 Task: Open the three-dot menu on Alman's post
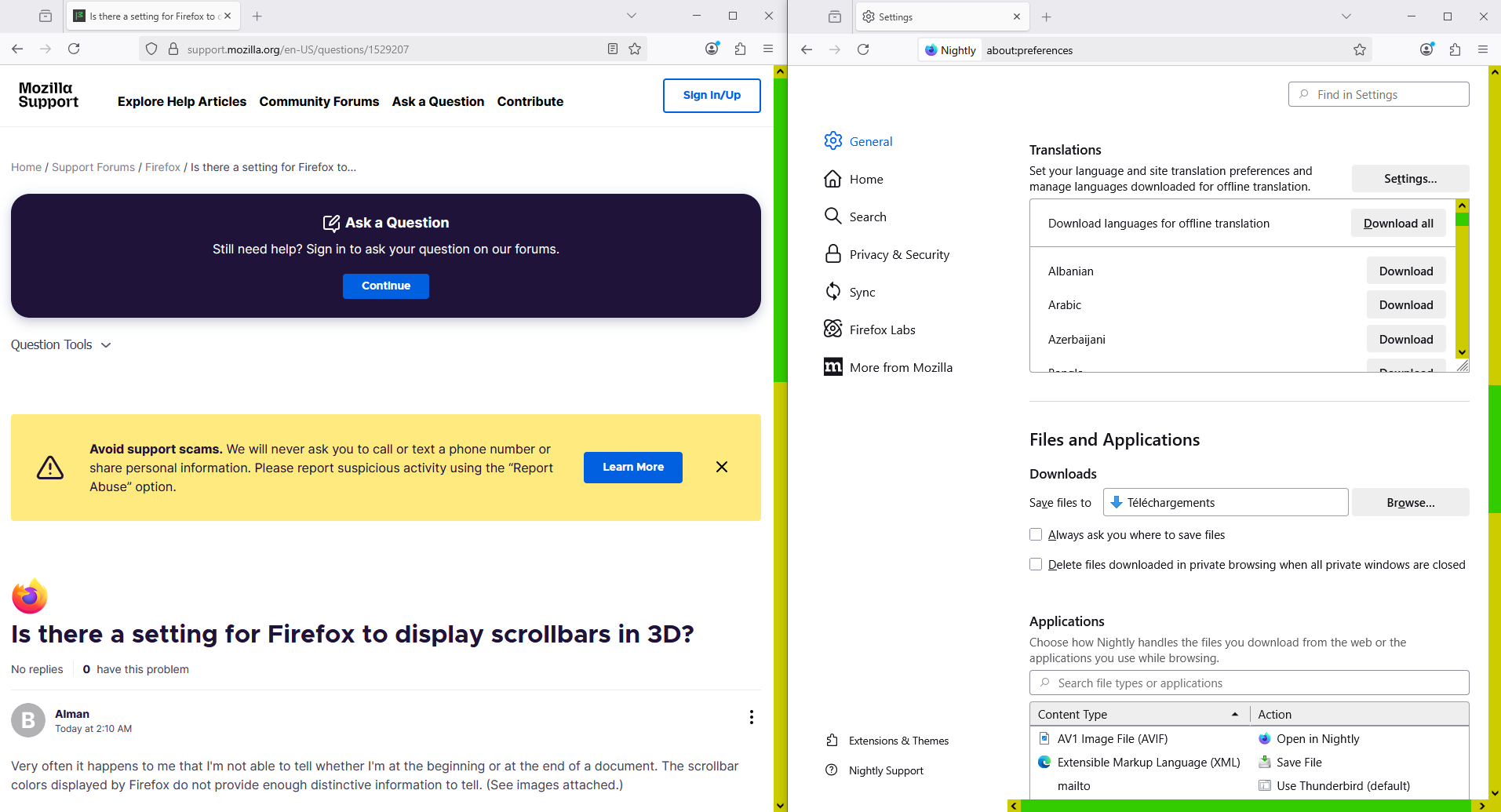[x=752, y=717]
